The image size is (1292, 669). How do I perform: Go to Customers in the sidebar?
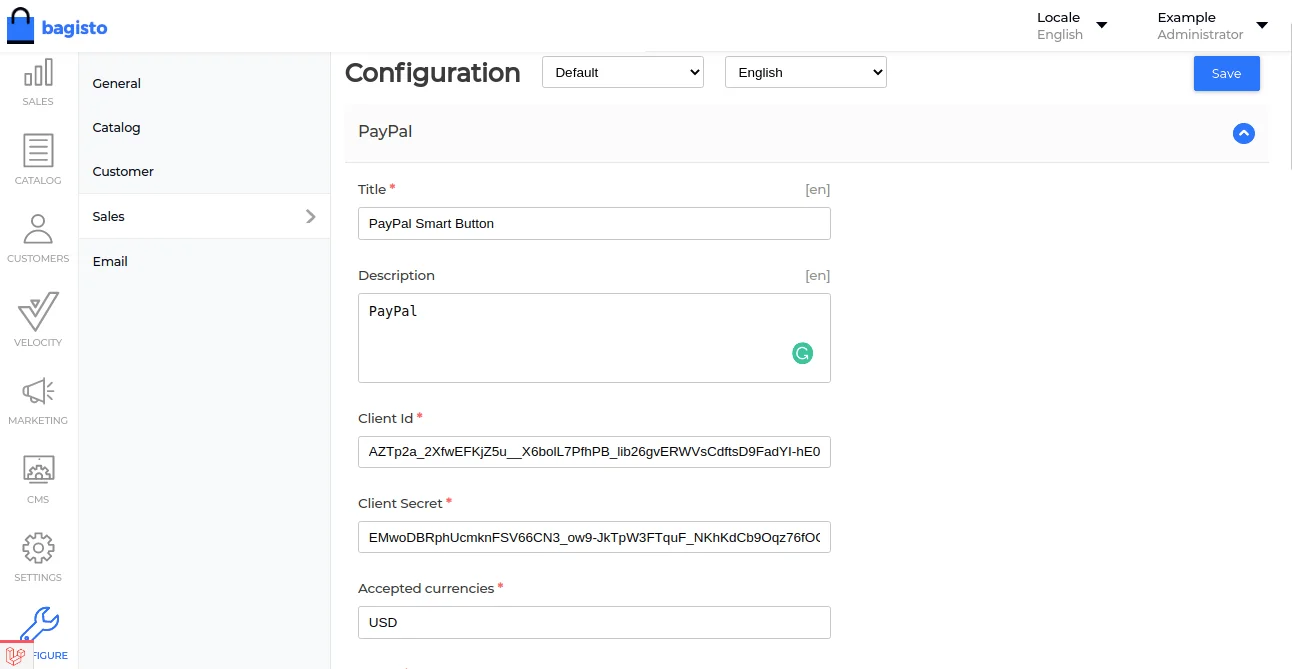tap(38, 237)
